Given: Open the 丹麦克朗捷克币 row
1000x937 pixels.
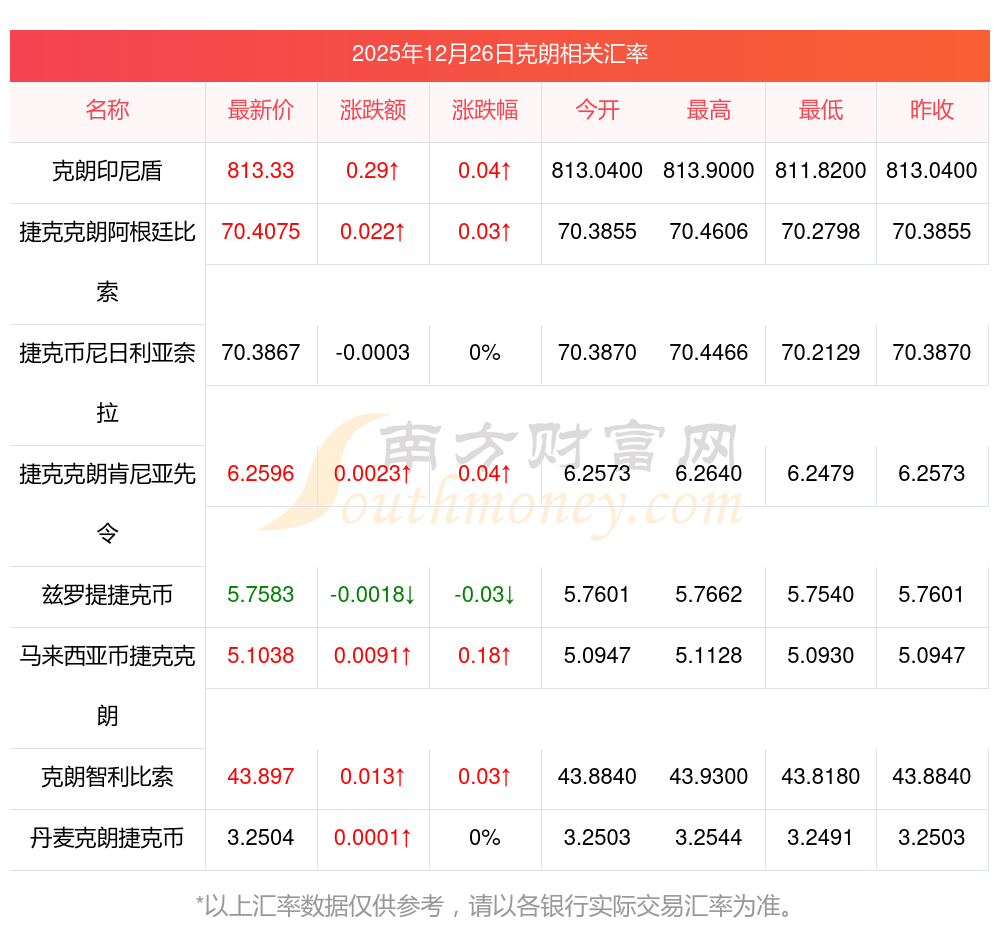Looking at the screenshot, I should click(x=107, y=837).
